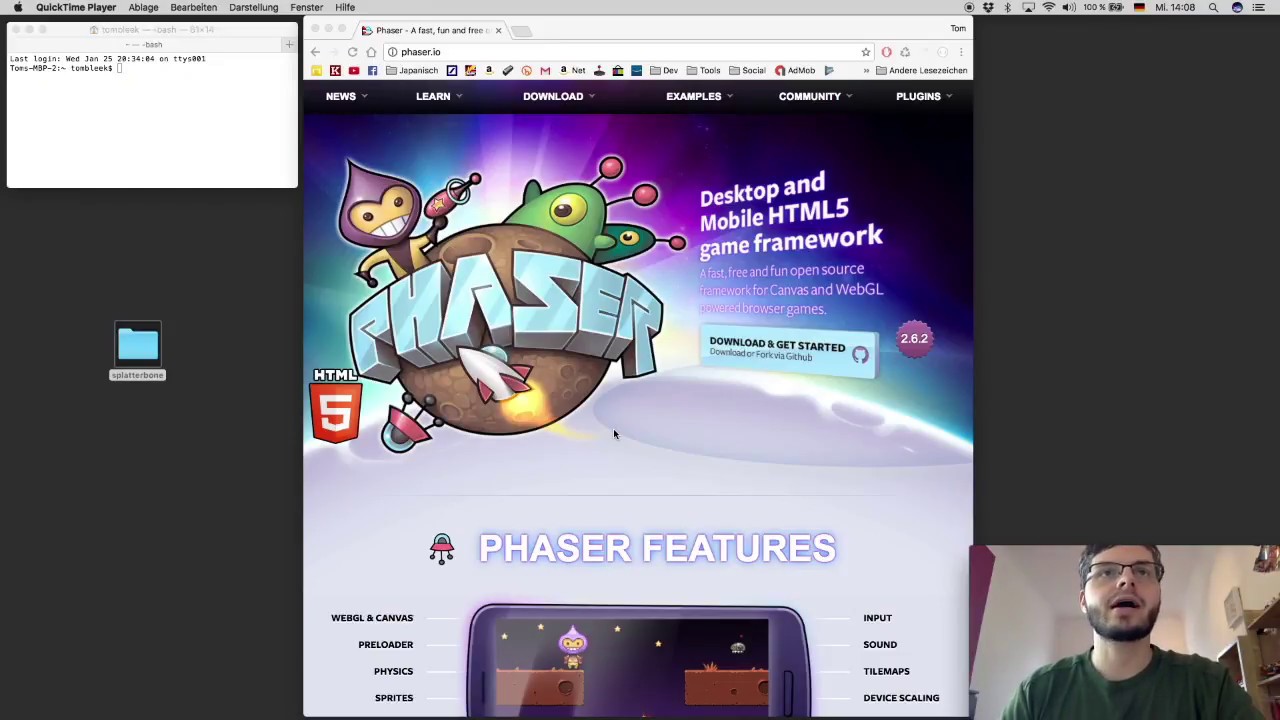1280x720 pixels.
Task: Click the Dropbox menu bar icon
Action: (x=988, y=7)
